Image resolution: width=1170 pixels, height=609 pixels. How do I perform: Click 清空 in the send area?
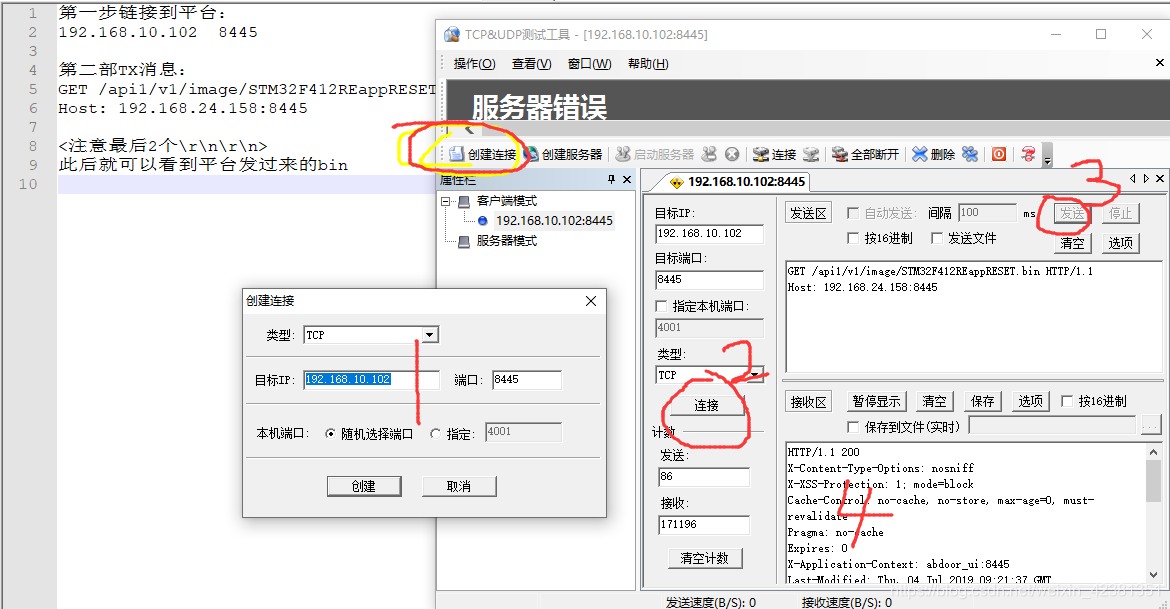1072,243
